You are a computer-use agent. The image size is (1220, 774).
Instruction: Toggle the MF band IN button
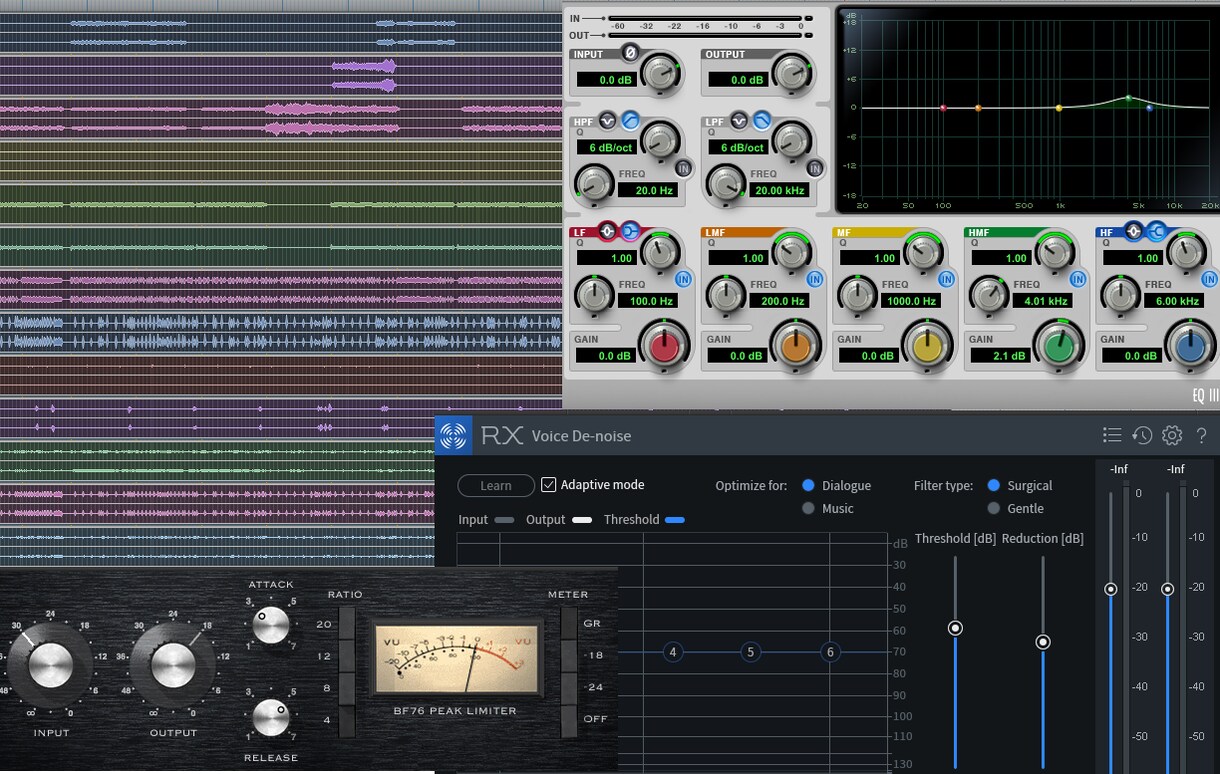tap(946, 279)
